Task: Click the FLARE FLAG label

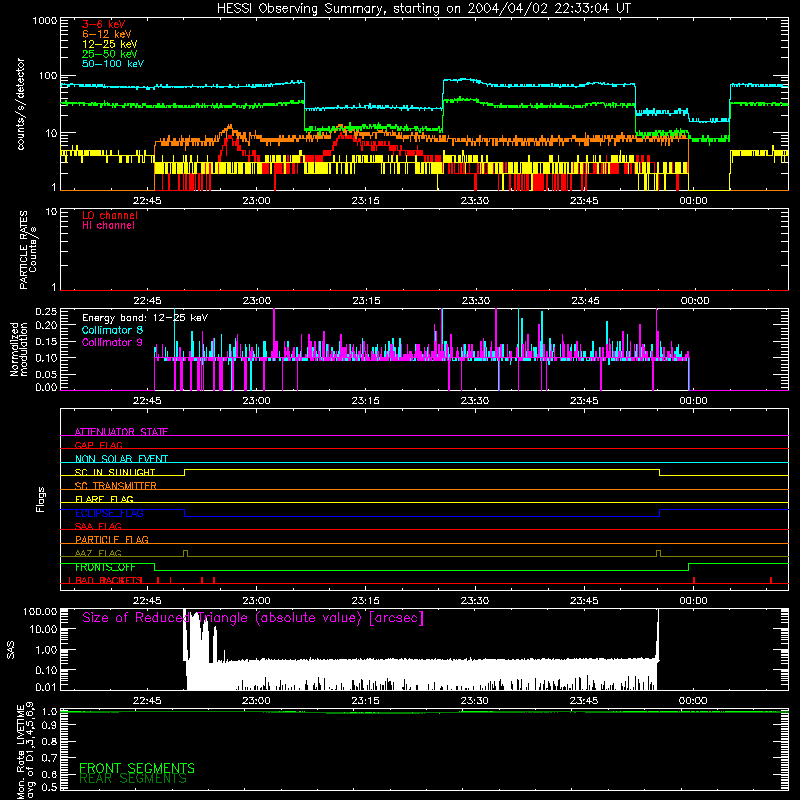Action: pyautogui.click(x=104, y=499)
